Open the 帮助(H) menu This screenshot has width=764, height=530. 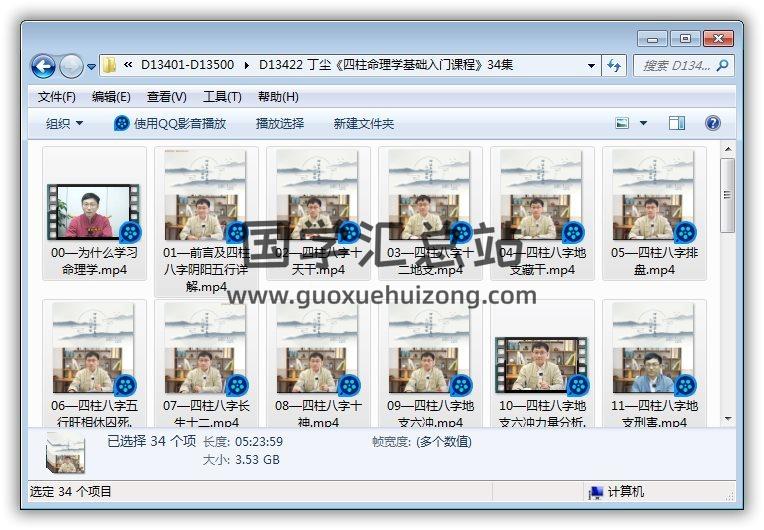(278, 97)
